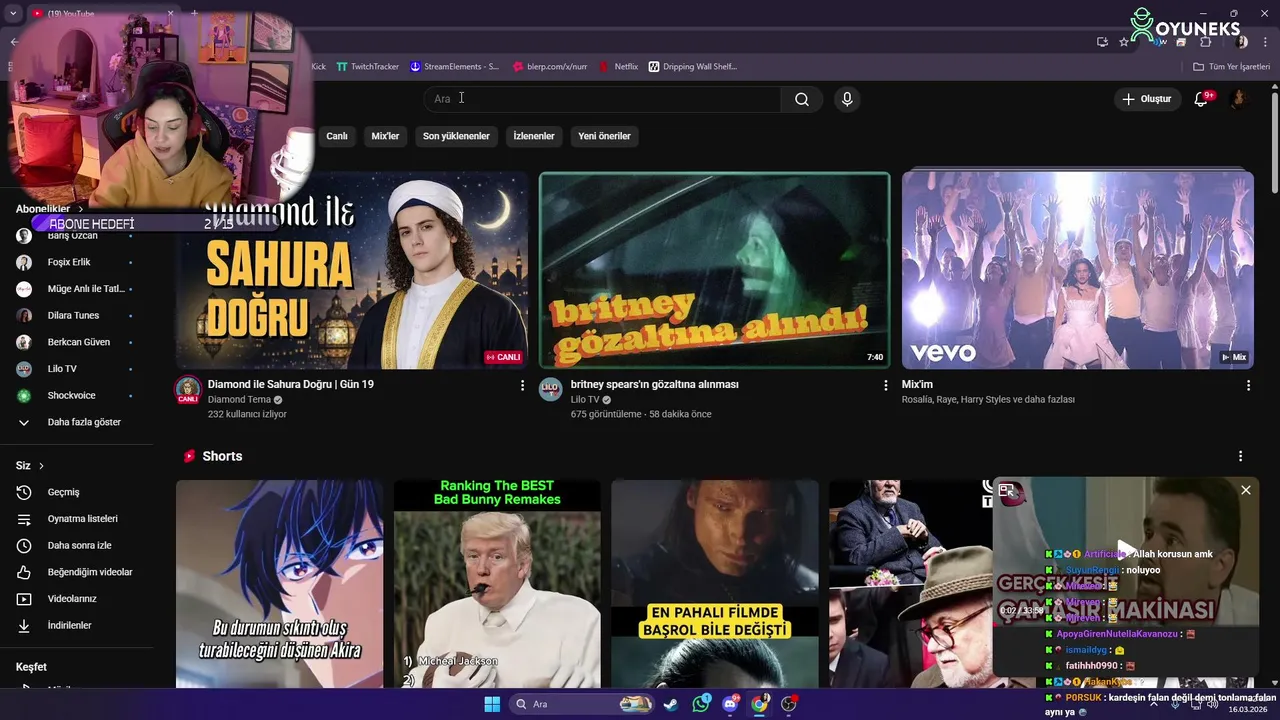Open the Akira anime Short thumbnail
This screenshot has height=720, width=1280.
(279, 584)
